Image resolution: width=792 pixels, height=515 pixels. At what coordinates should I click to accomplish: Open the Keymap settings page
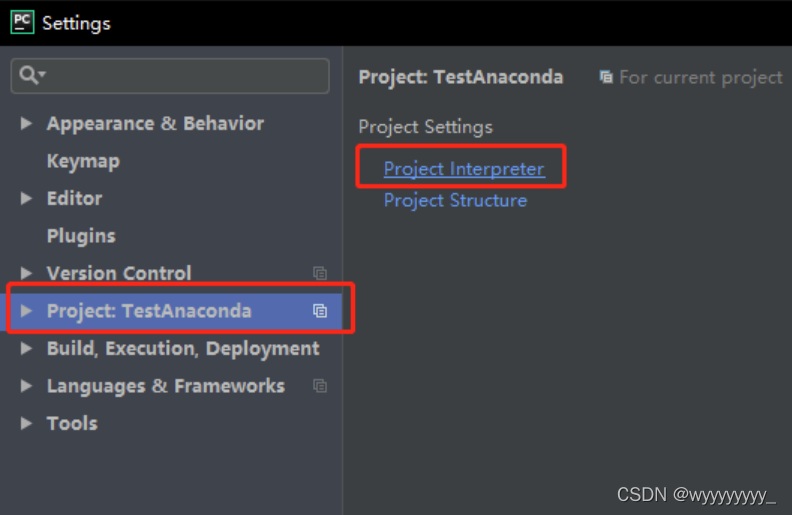click(83, 161)
